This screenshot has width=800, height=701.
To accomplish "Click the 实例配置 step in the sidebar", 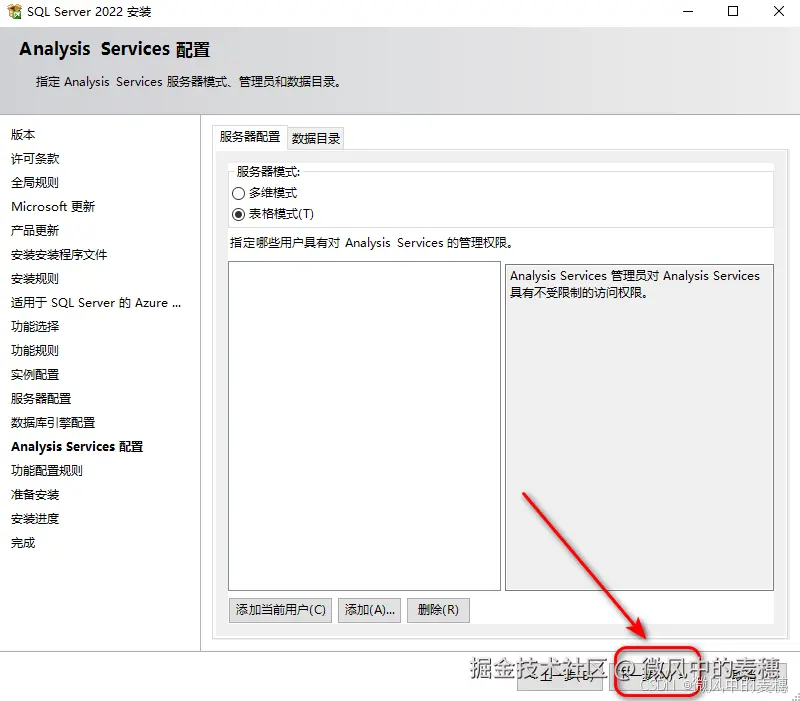I will tap(35, 374).
